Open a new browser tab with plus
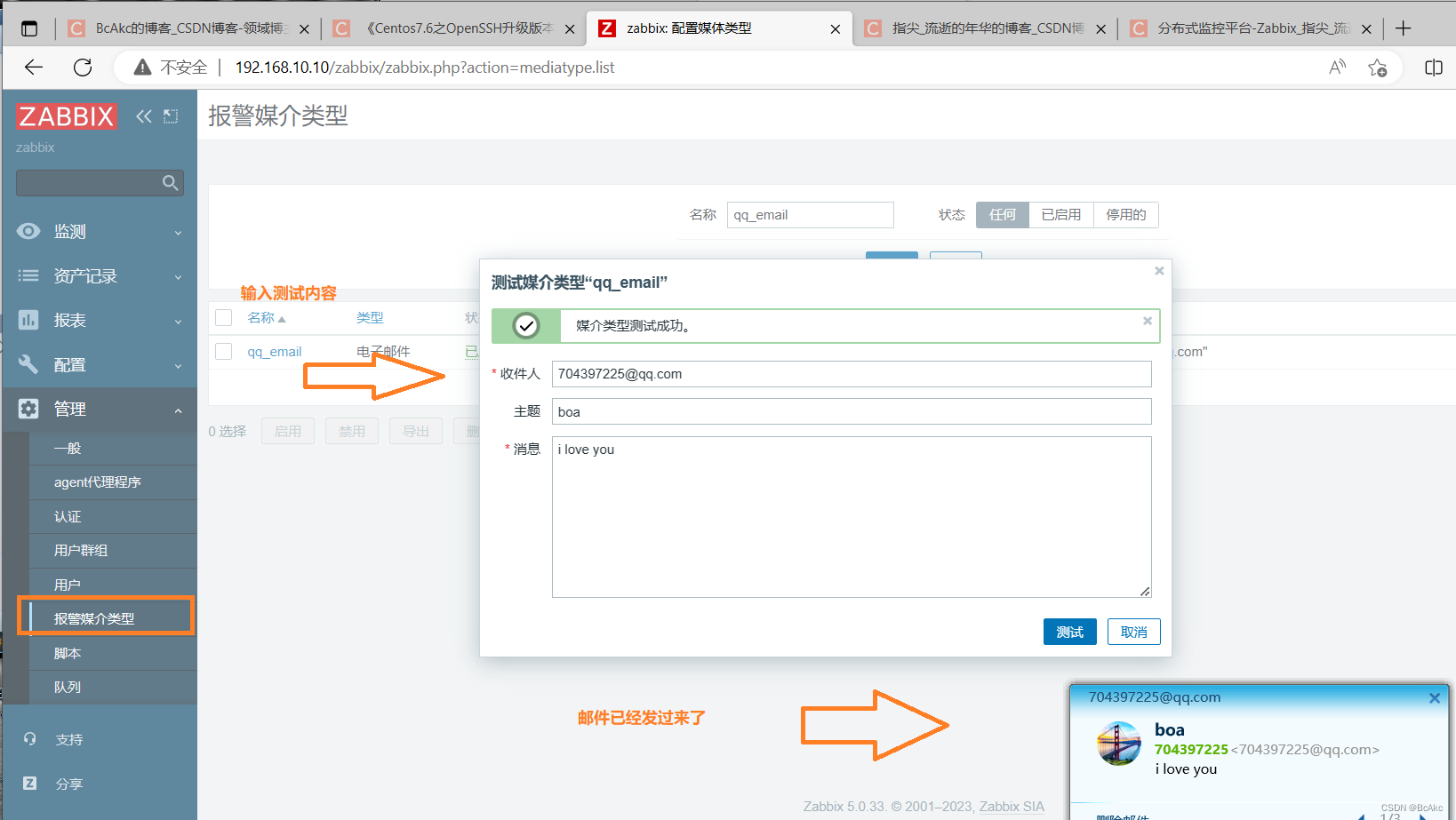Screen dimensions: 1456x820 pyautogui.click(x=1404, y=28)
